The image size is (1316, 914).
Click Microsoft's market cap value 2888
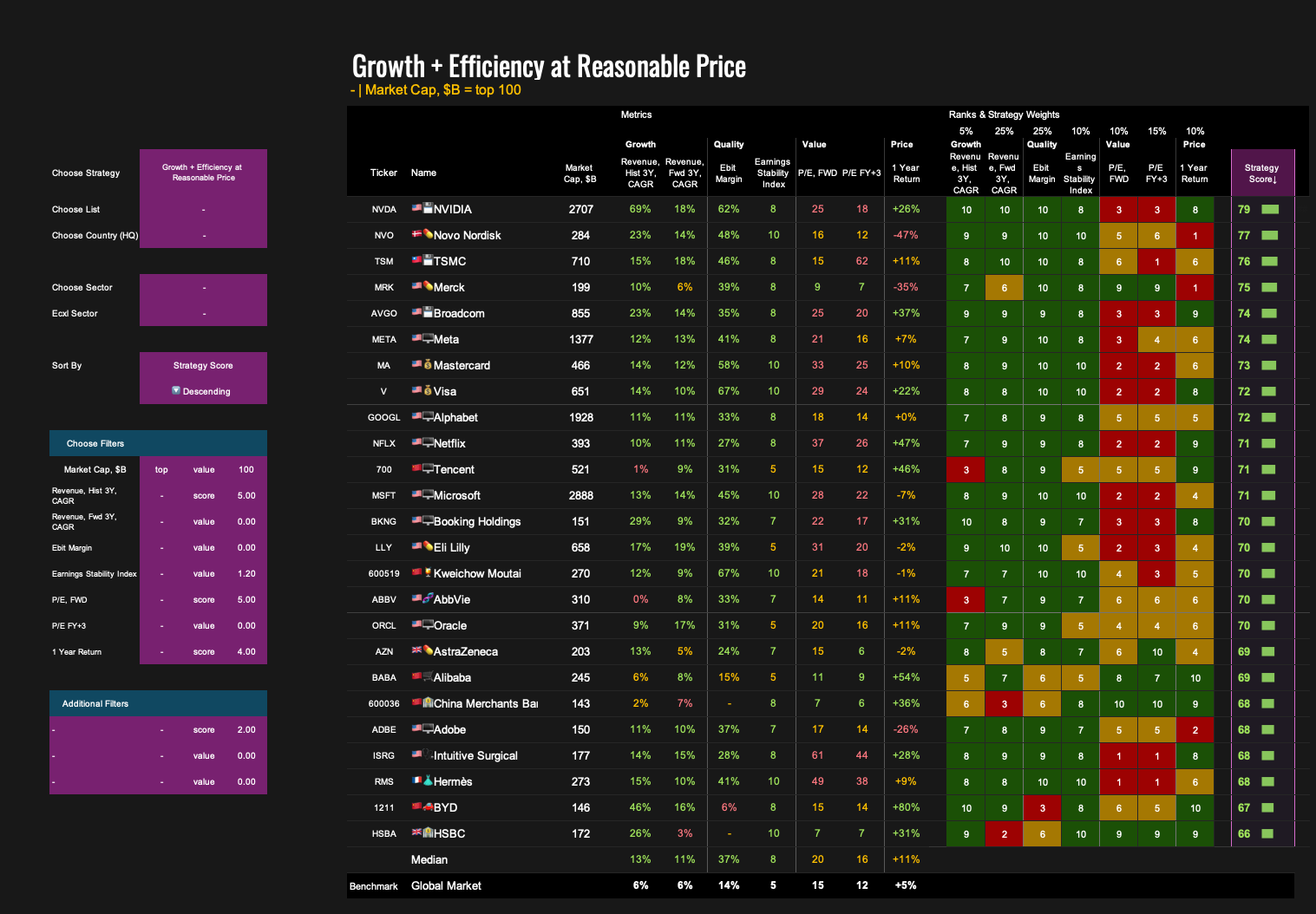580,495
